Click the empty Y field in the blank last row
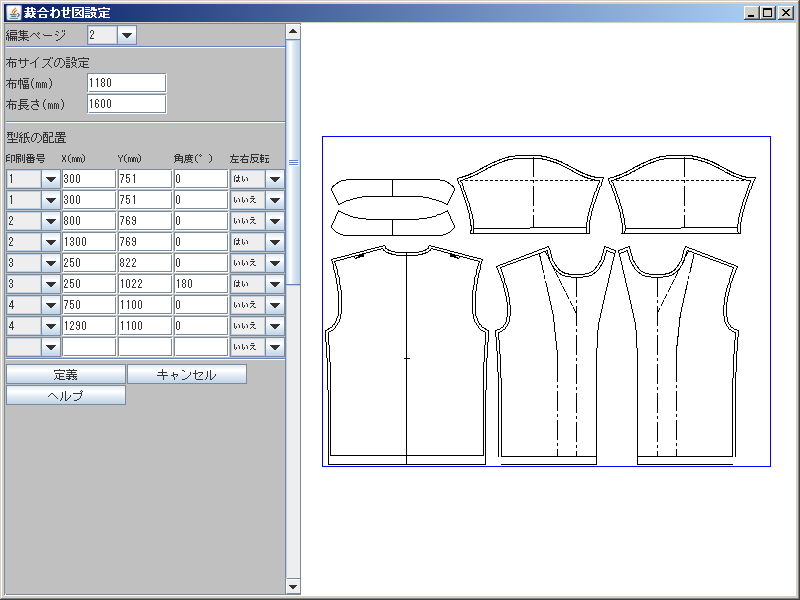Screen dimensions: 800x600 click(x=145, y=347)
